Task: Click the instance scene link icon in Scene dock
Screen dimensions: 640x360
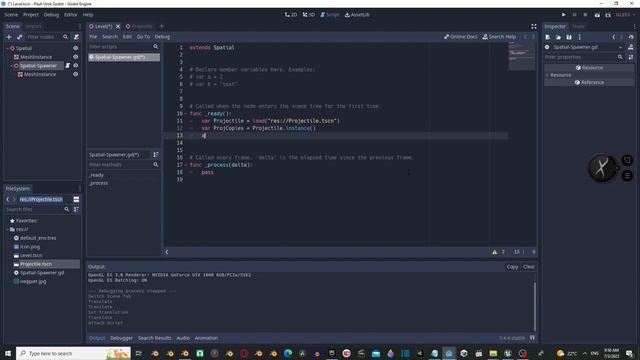Action: pos(19,37)
